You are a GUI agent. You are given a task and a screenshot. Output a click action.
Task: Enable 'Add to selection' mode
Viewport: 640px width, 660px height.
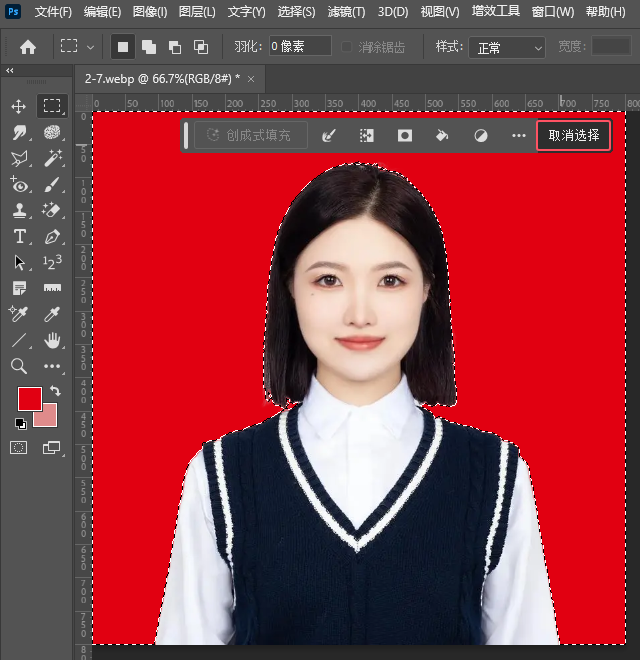tap(149, 47)
